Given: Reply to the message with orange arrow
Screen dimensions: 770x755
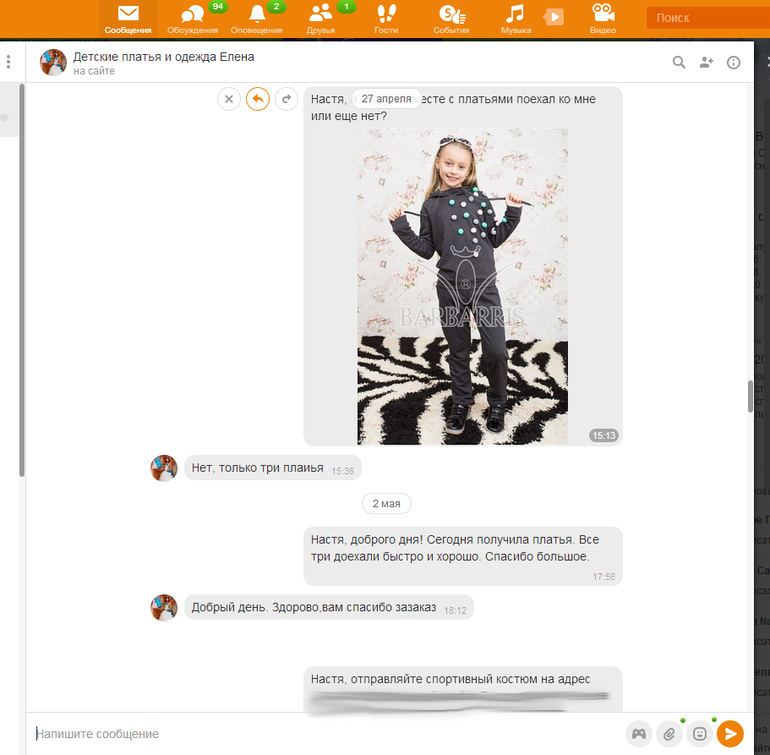Looking at the screenshot, I should 258,99.
